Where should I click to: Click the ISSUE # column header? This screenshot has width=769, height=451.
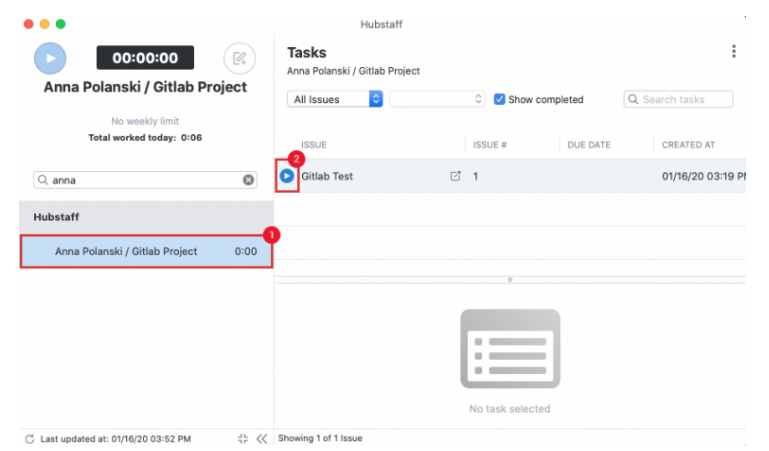(490, 145)
